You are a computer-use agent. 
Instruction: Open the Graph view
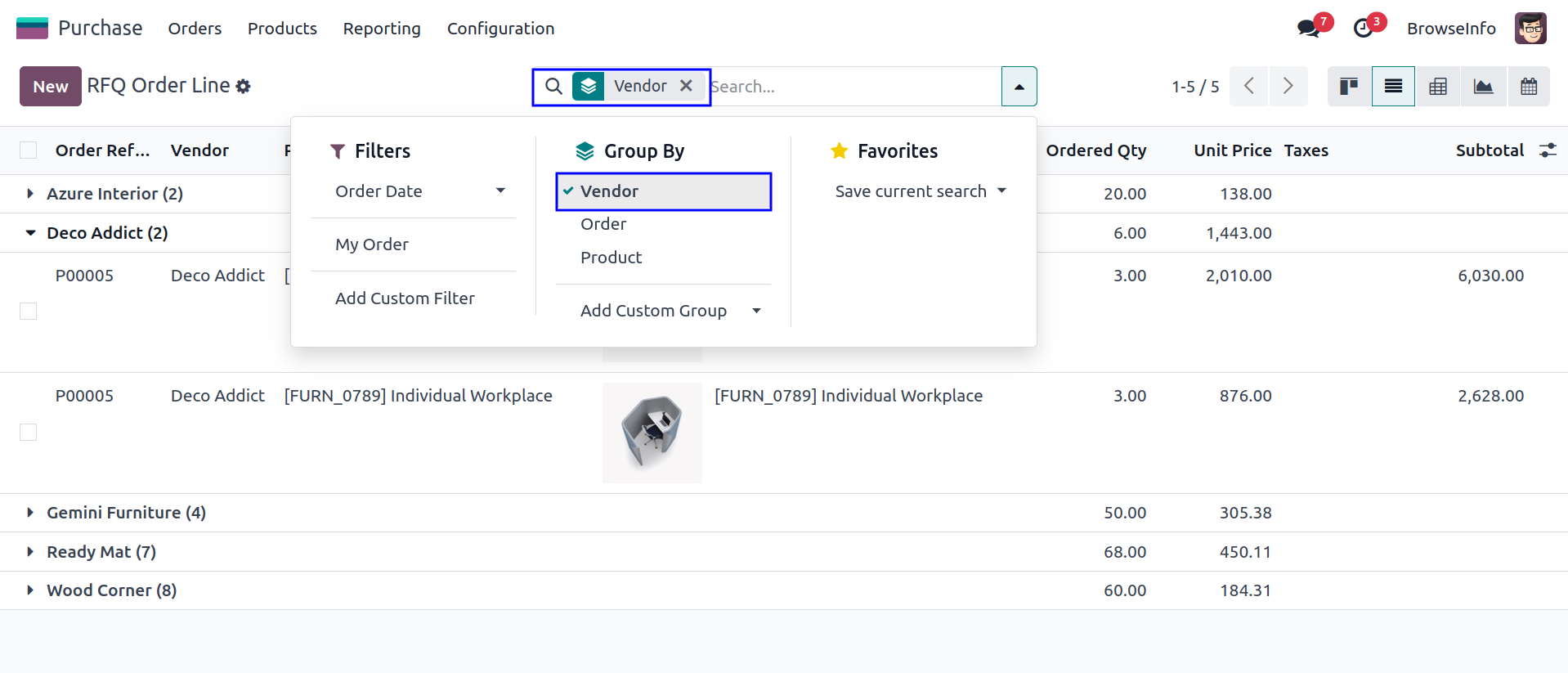point(1483,87)
